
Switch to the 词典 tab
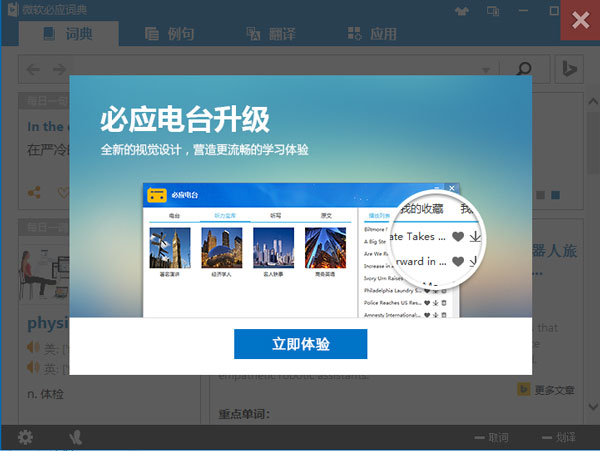(x=68, y=34)
